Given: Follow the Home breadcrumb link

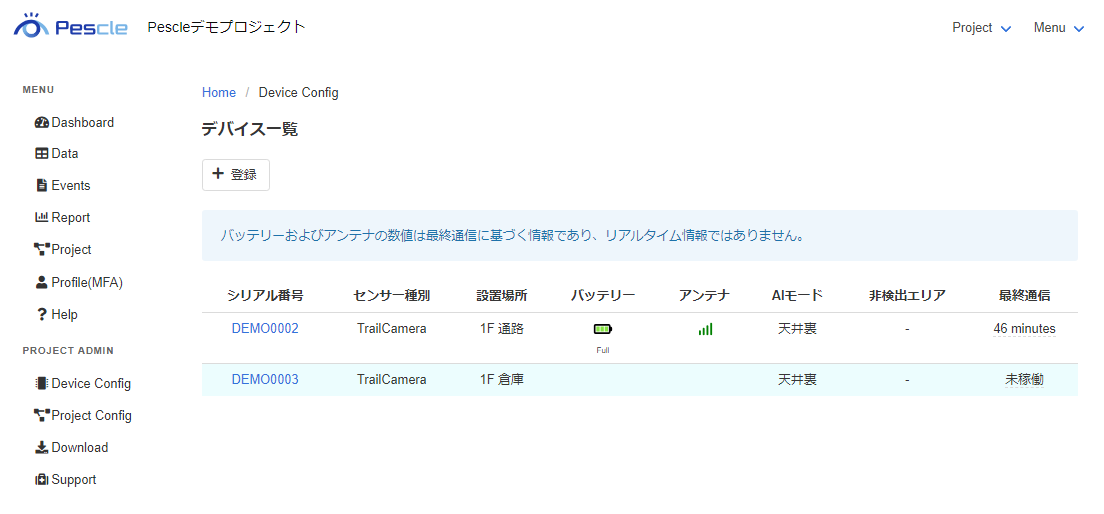Looking at the screenshot, I should point(219,92).
